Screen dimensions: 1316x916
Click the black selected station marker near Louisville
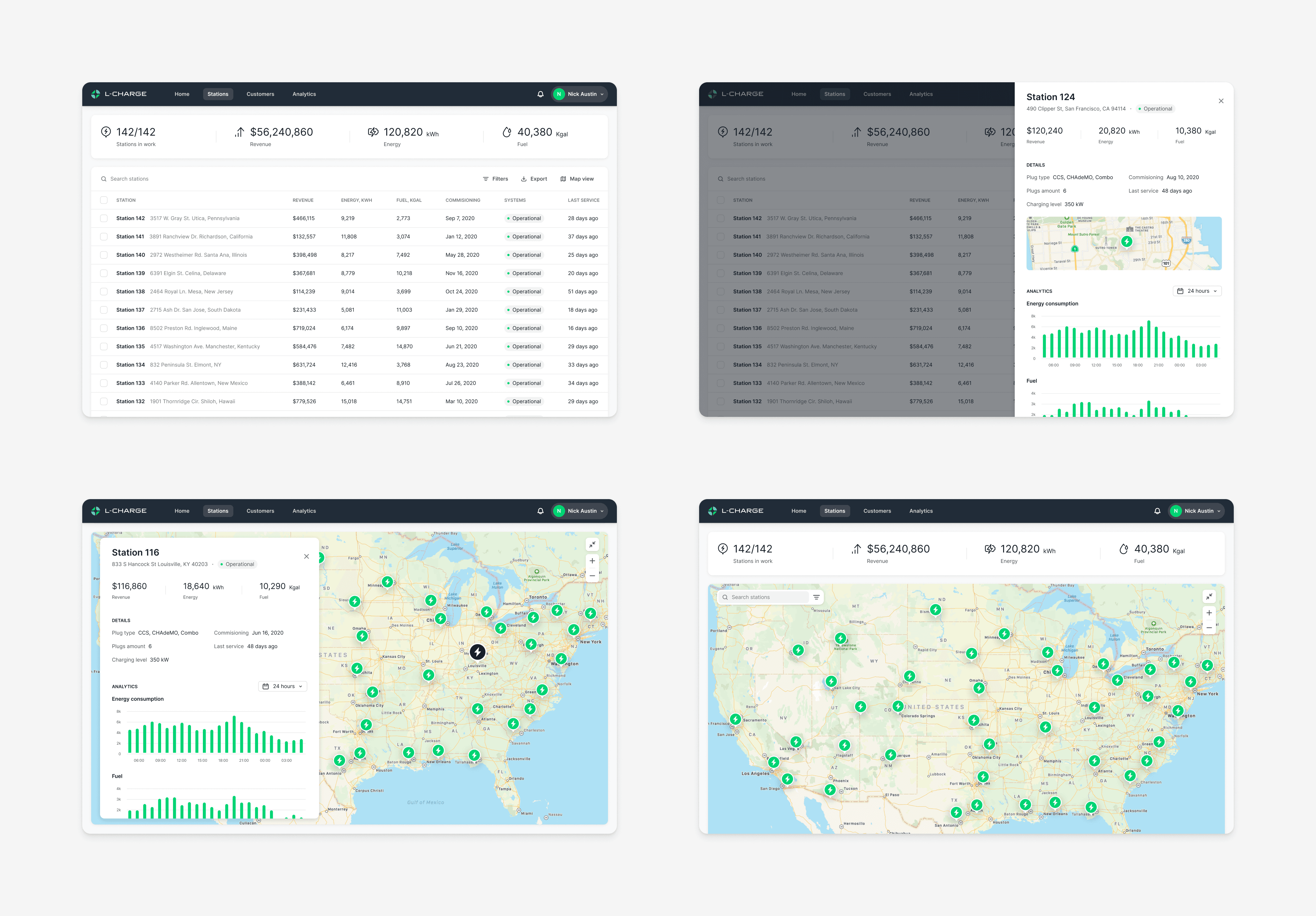pyautogui.click(x=477, y=652)
